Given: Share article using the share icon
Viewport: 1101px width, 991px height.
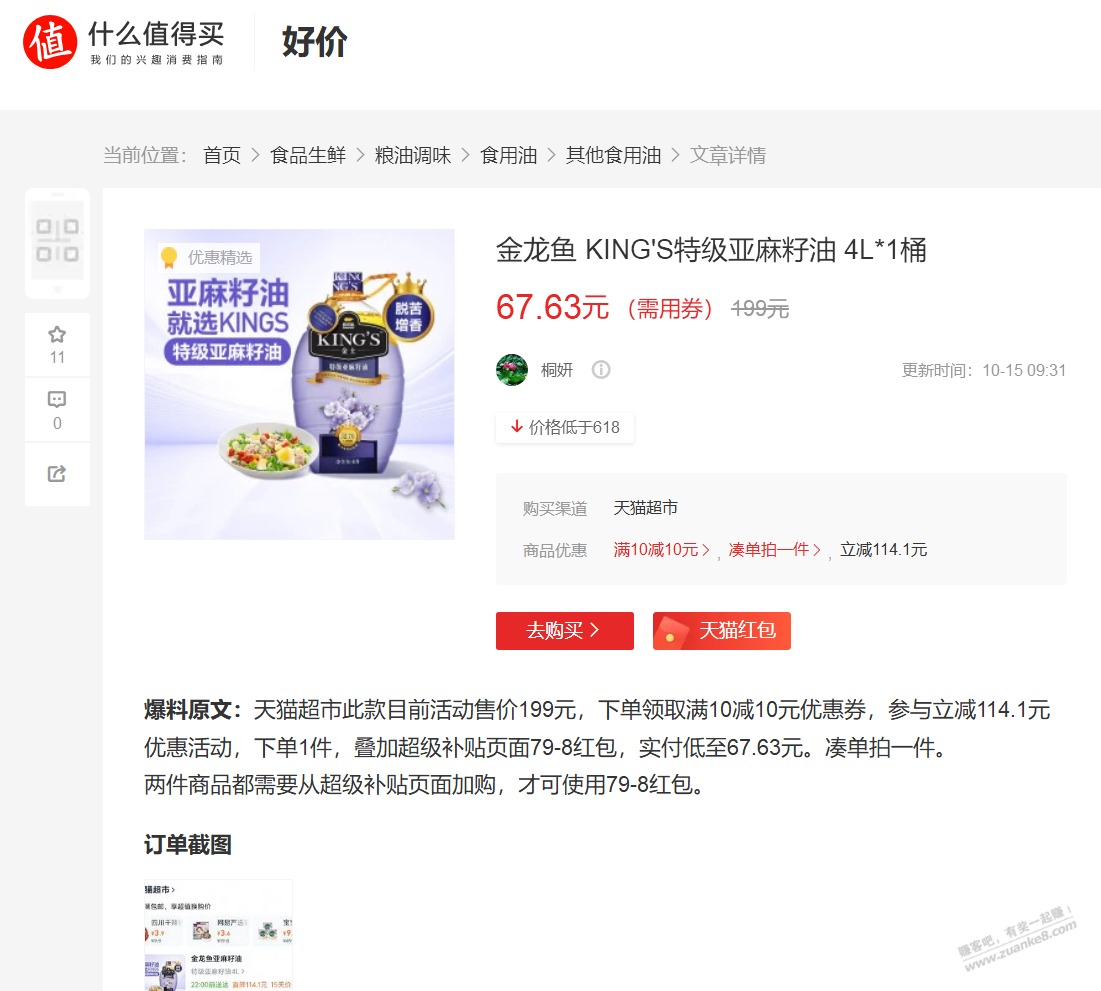Looking at the screenshot, I should (x=57, y=474).
